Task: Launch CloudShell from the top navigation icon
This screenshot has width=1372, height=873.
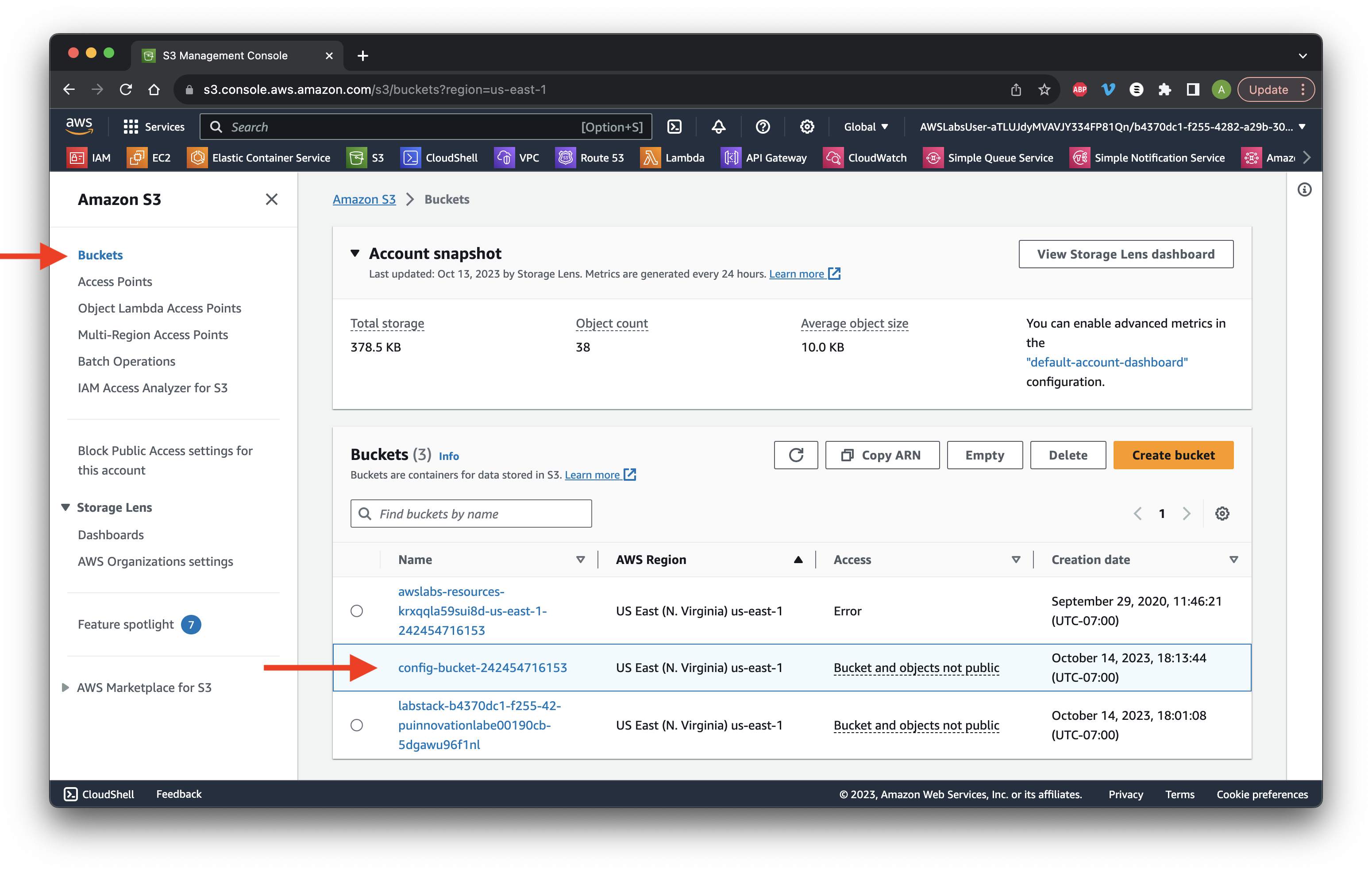Action: click(x=674, y=127)
